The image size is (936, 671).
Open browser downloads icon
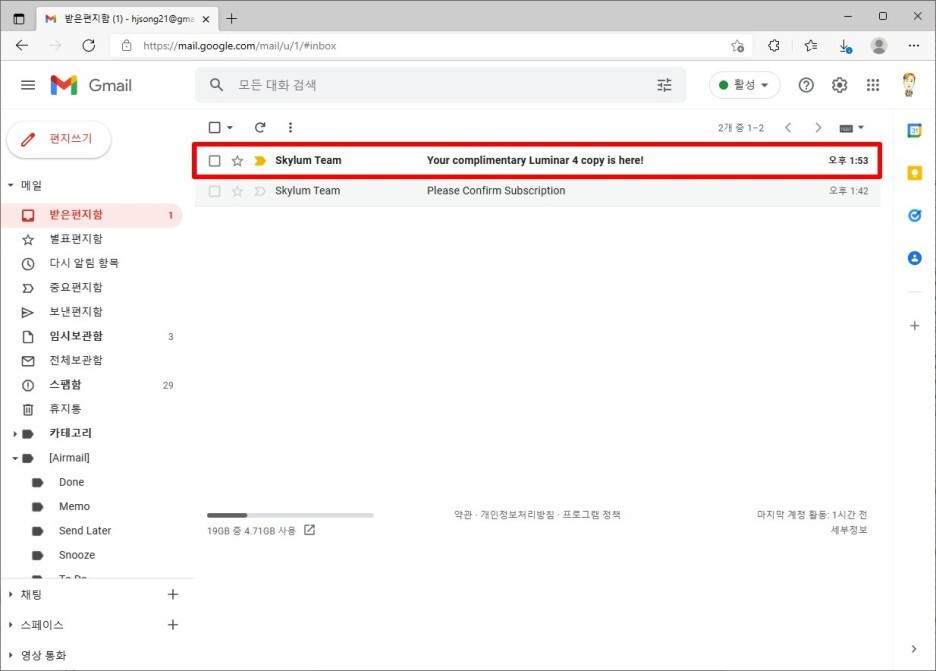coord(845,46)
